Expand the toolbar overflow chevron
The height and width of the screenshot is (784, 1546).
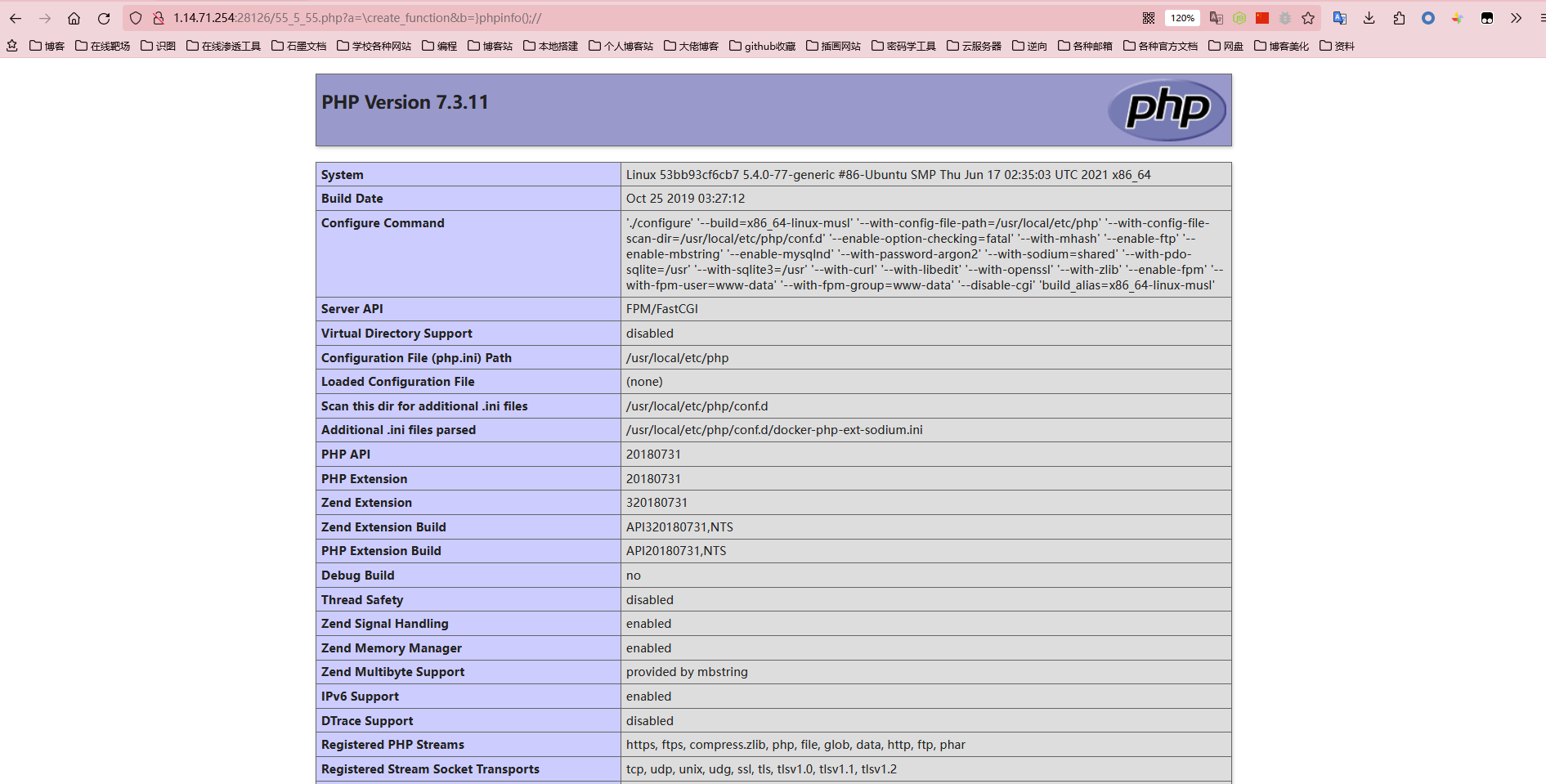[x=1515, y=18]
